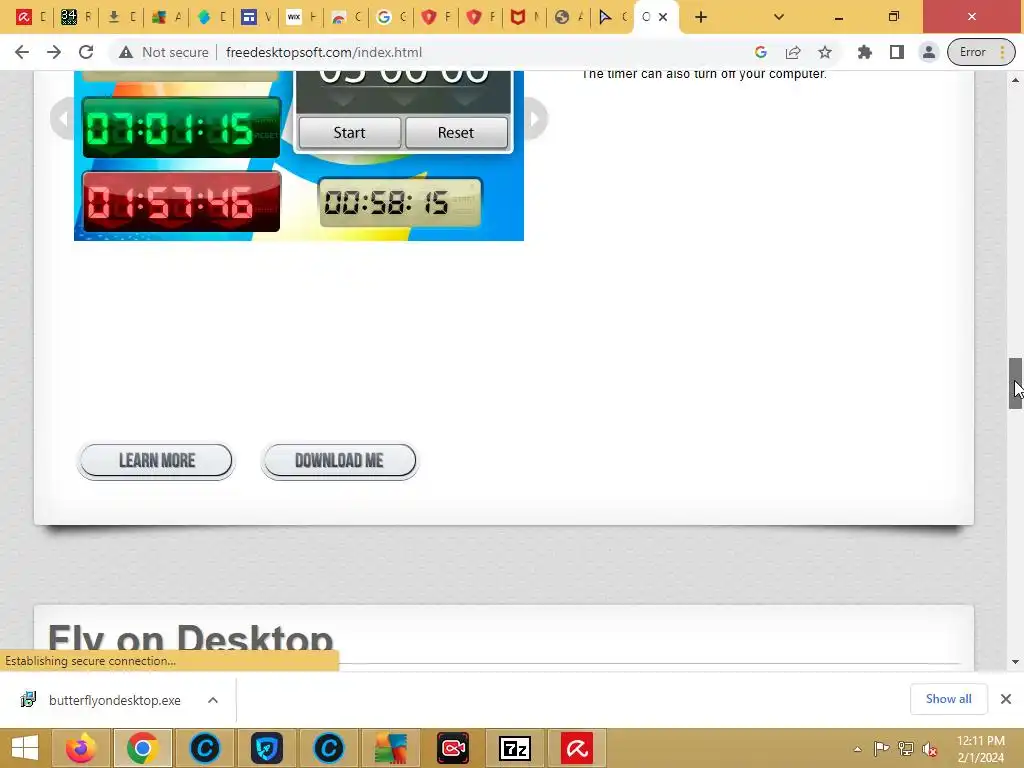Show previous slide with left arrow

pos(63,119)
